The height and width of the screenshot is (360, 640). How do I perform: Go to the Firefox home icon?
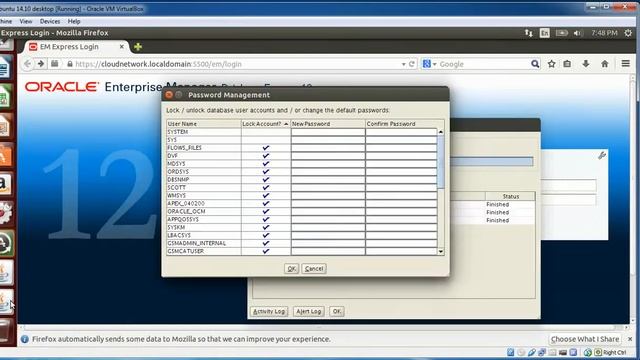click(605, 64)
